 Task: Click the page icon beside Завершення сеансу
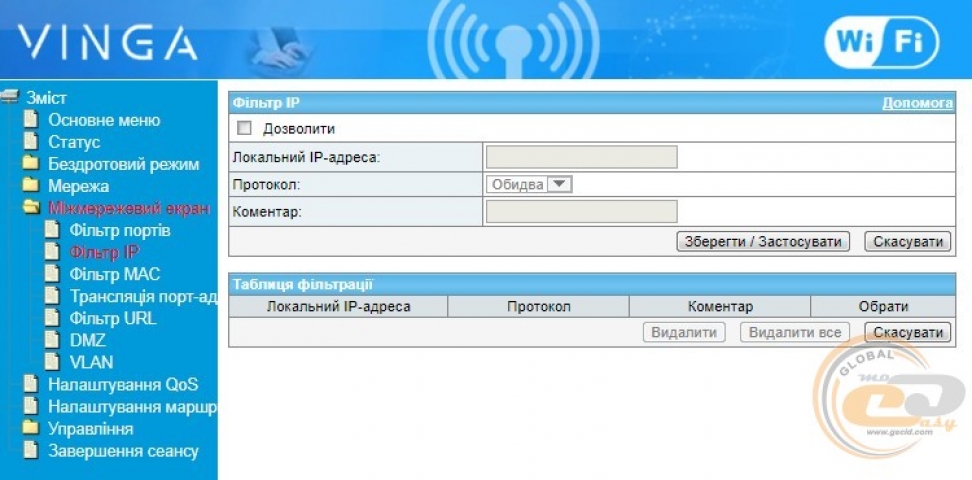click(30, 450)
